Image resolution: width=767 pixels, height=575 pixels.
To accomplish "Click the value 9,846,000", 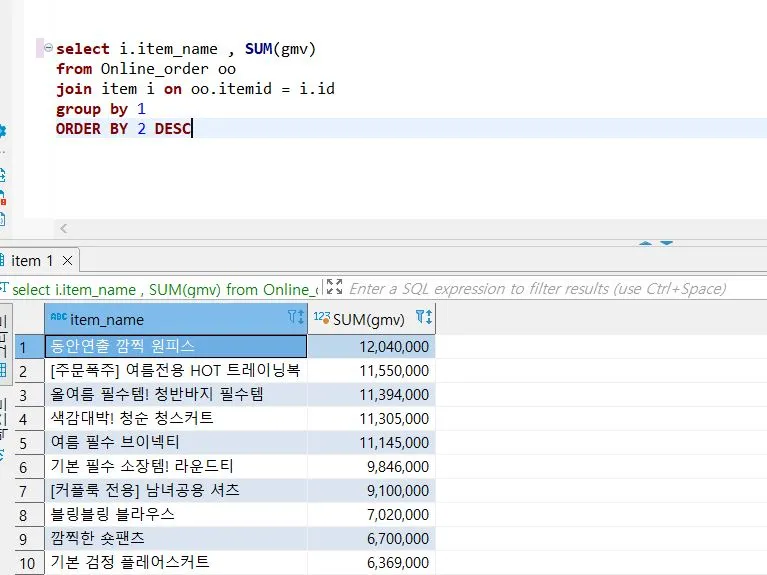I will (398, 466).
